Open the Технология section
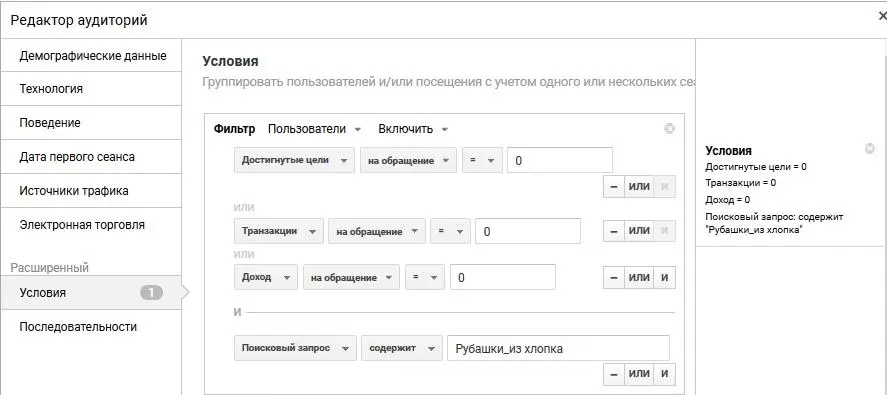Image resolution: width=887 pixels, height=395 pixels. [91, 89]
